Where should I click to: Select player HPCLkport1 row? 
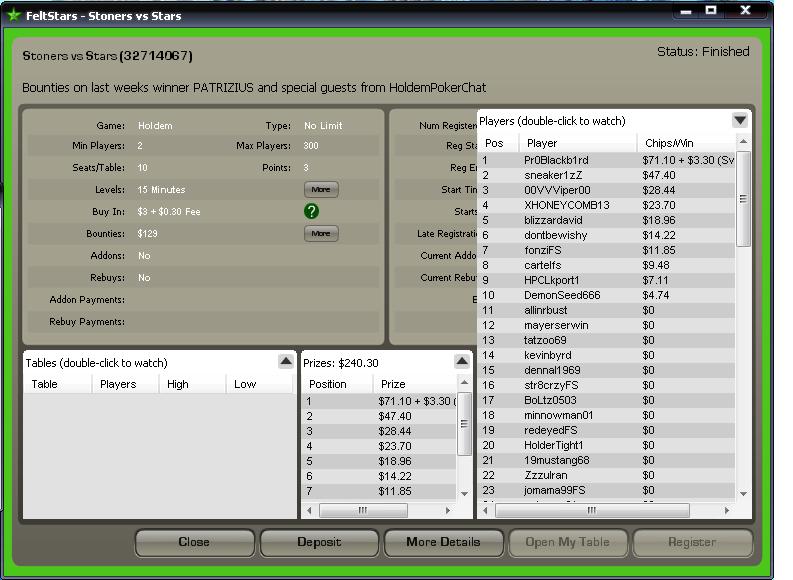coord(607,280)
